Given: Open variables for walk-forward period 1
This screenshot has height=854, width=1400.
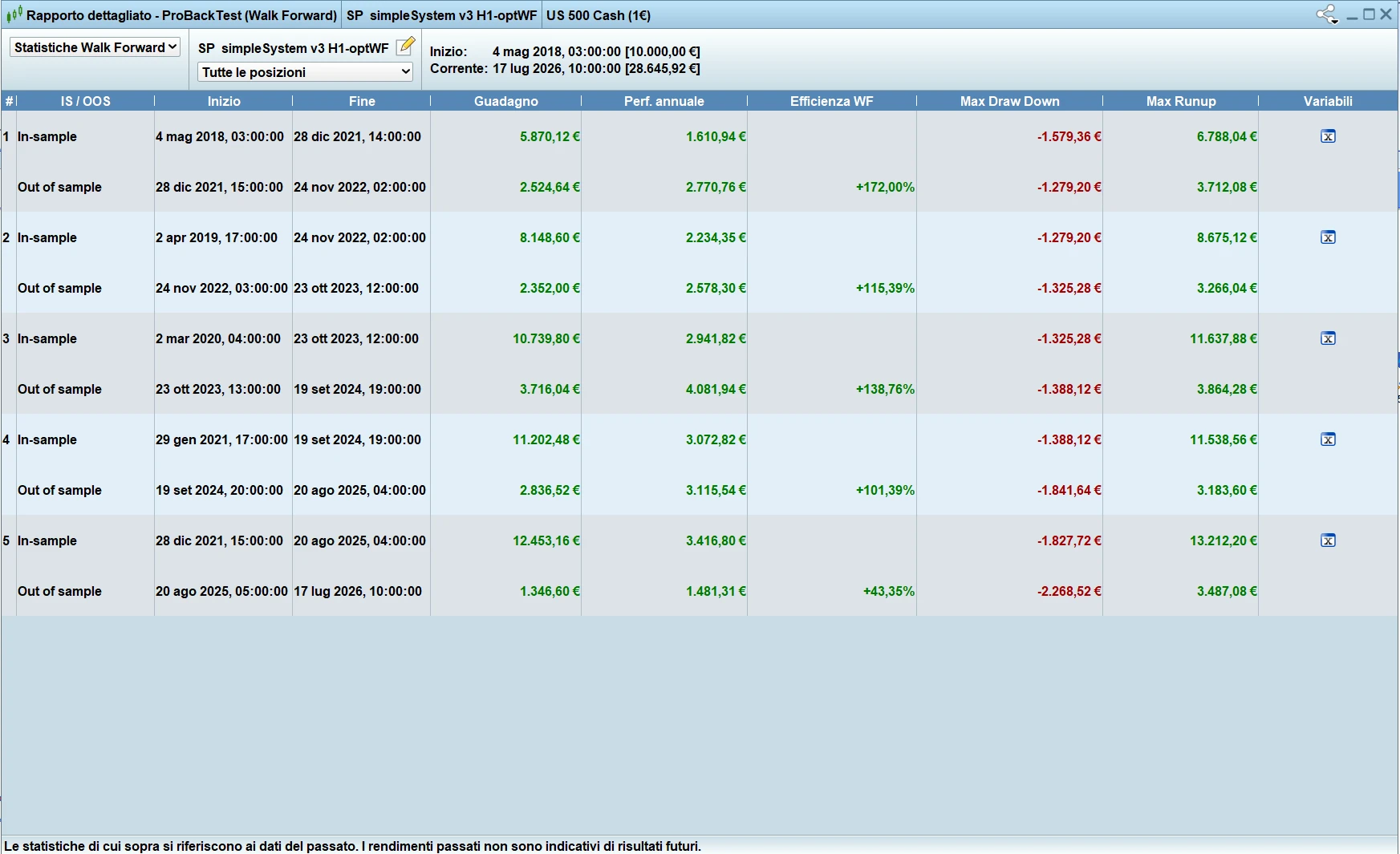Looking at the screenshot, I should 1328,136.
